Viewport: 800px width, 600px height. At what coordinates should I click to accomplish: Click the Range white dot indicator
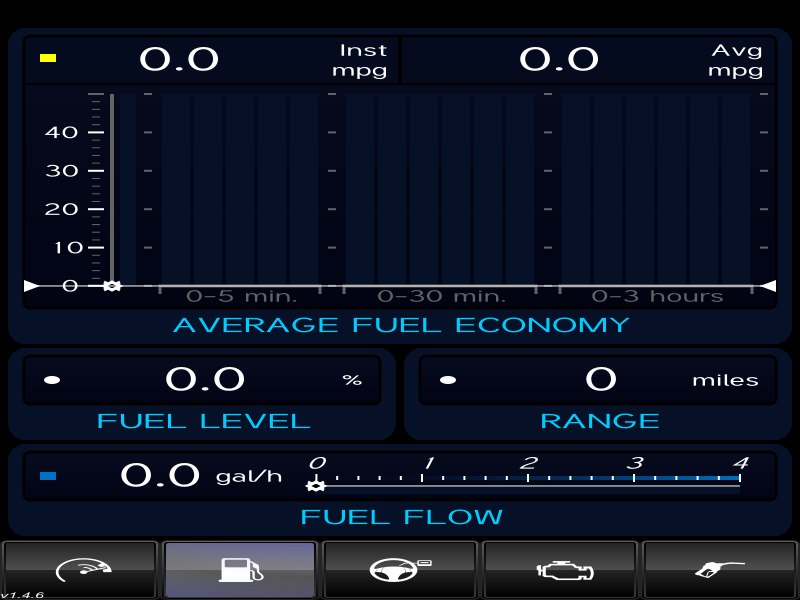[x=448, y=380]
